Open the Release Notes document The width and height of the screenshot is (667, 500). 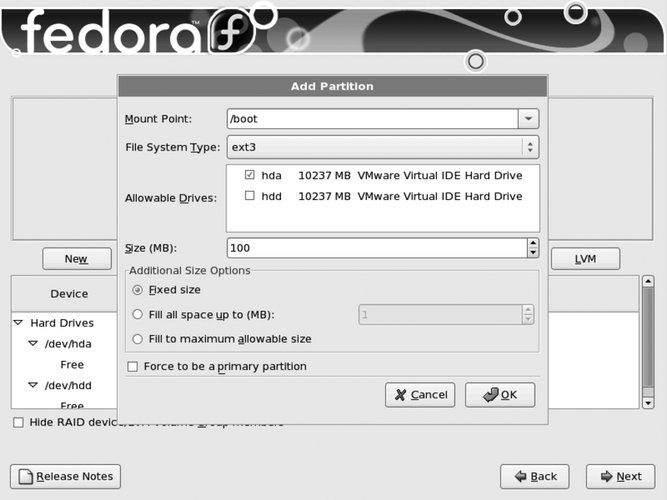coord(66,476)
